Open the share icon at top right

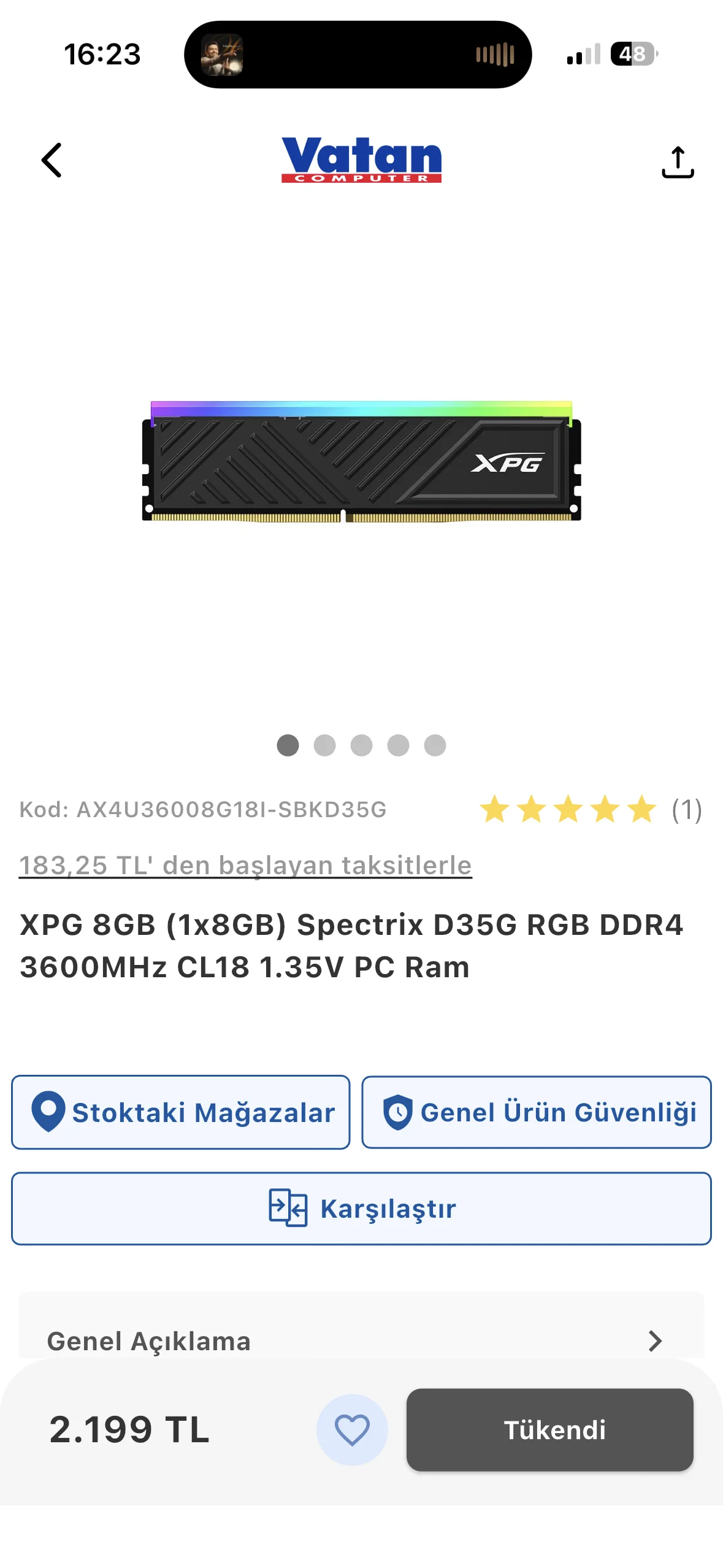678,162
